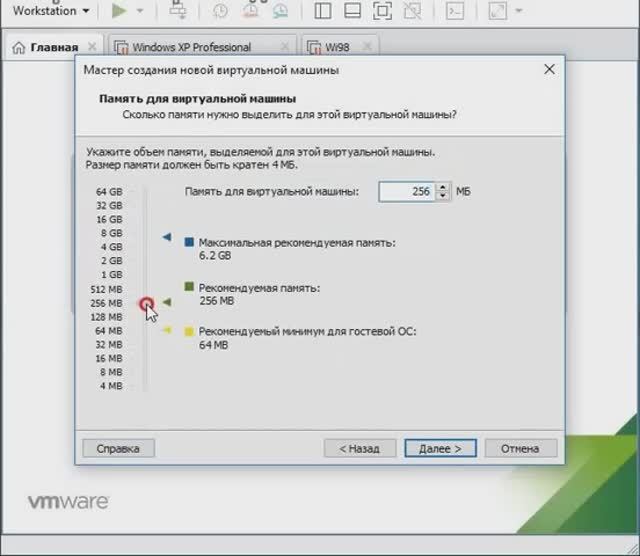
Task: Click the 32 MB scale label
Action: click(x=109, y=345)
